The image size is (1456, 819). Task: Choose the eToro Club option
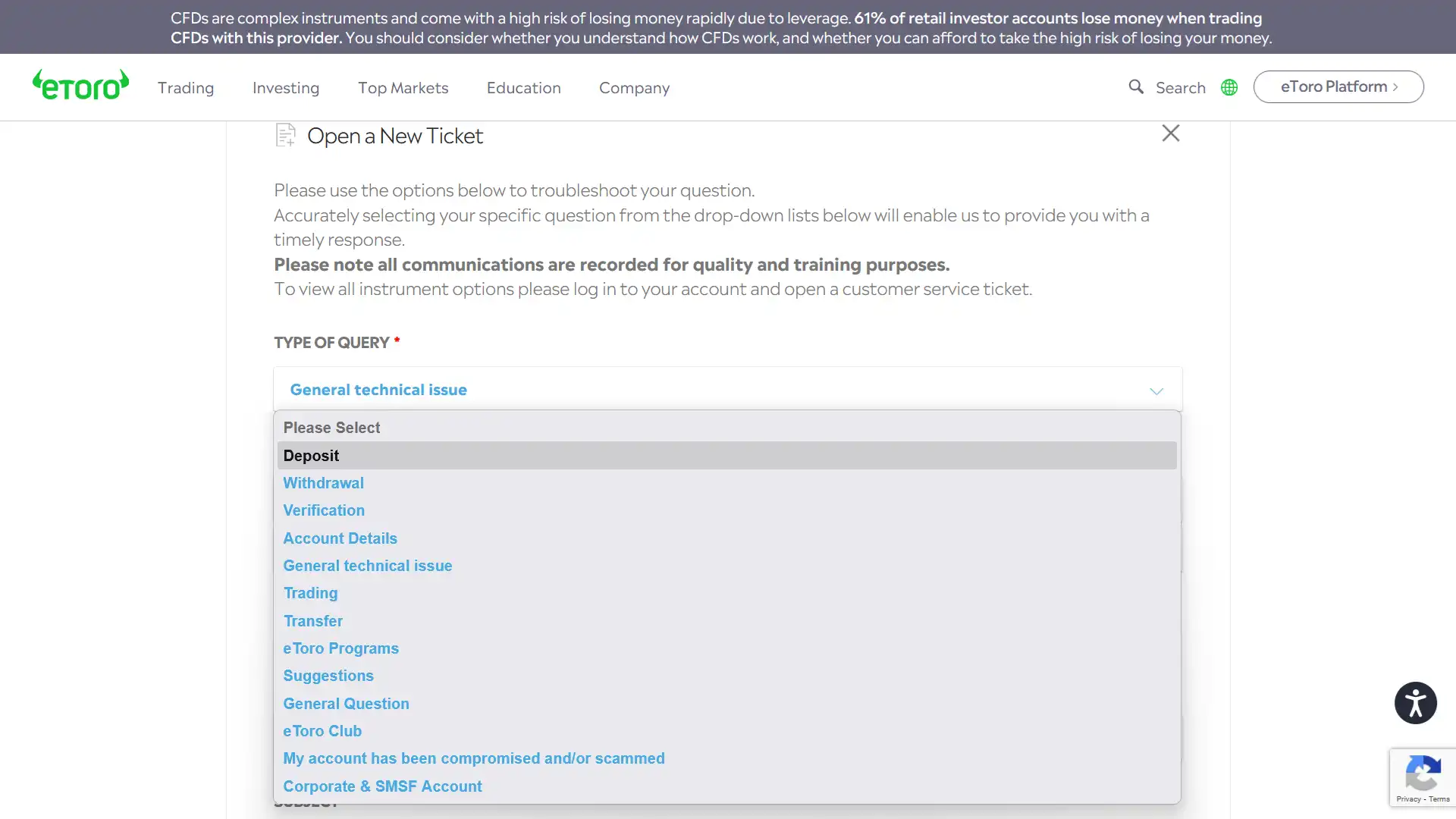click(727, 731)
